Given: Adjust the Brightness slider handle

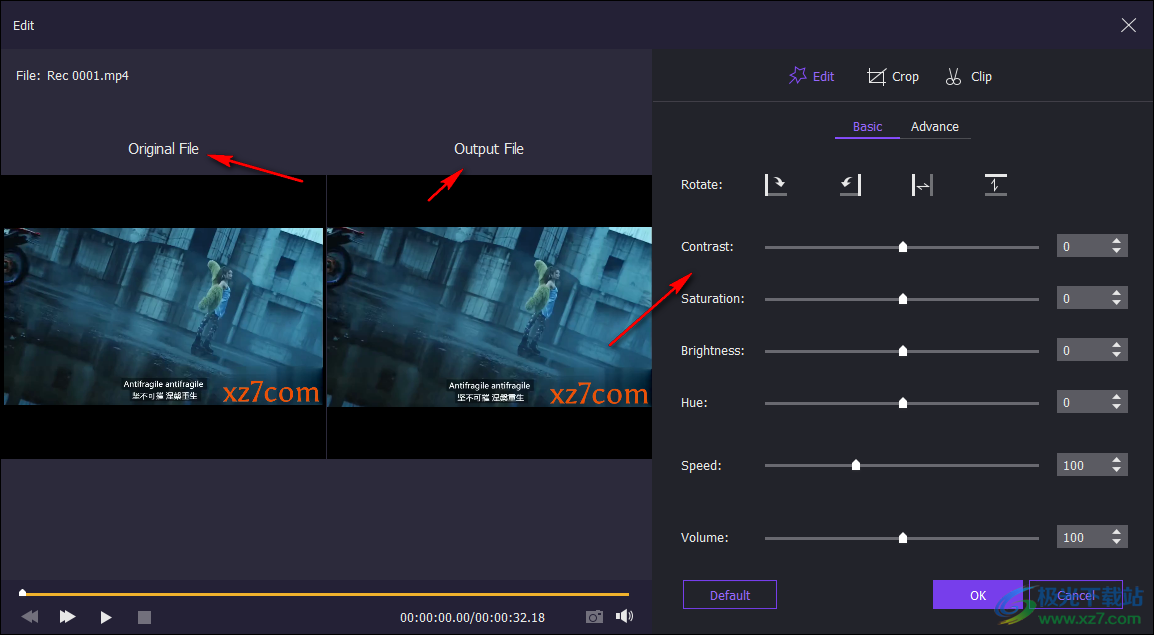Looking at the screenshot, I should 903,352.
